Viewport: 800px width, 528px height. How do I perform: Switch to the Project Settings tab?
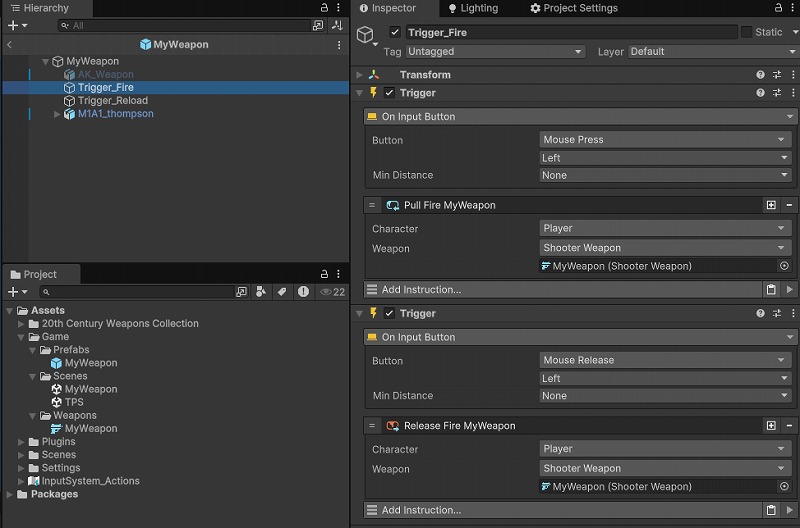coord(574,8)
